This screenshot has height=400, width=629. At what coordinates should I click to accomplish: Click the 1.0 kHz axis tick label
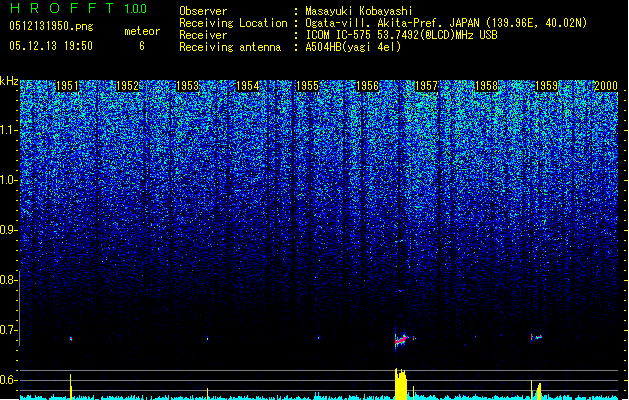click(x=9, y=181)
